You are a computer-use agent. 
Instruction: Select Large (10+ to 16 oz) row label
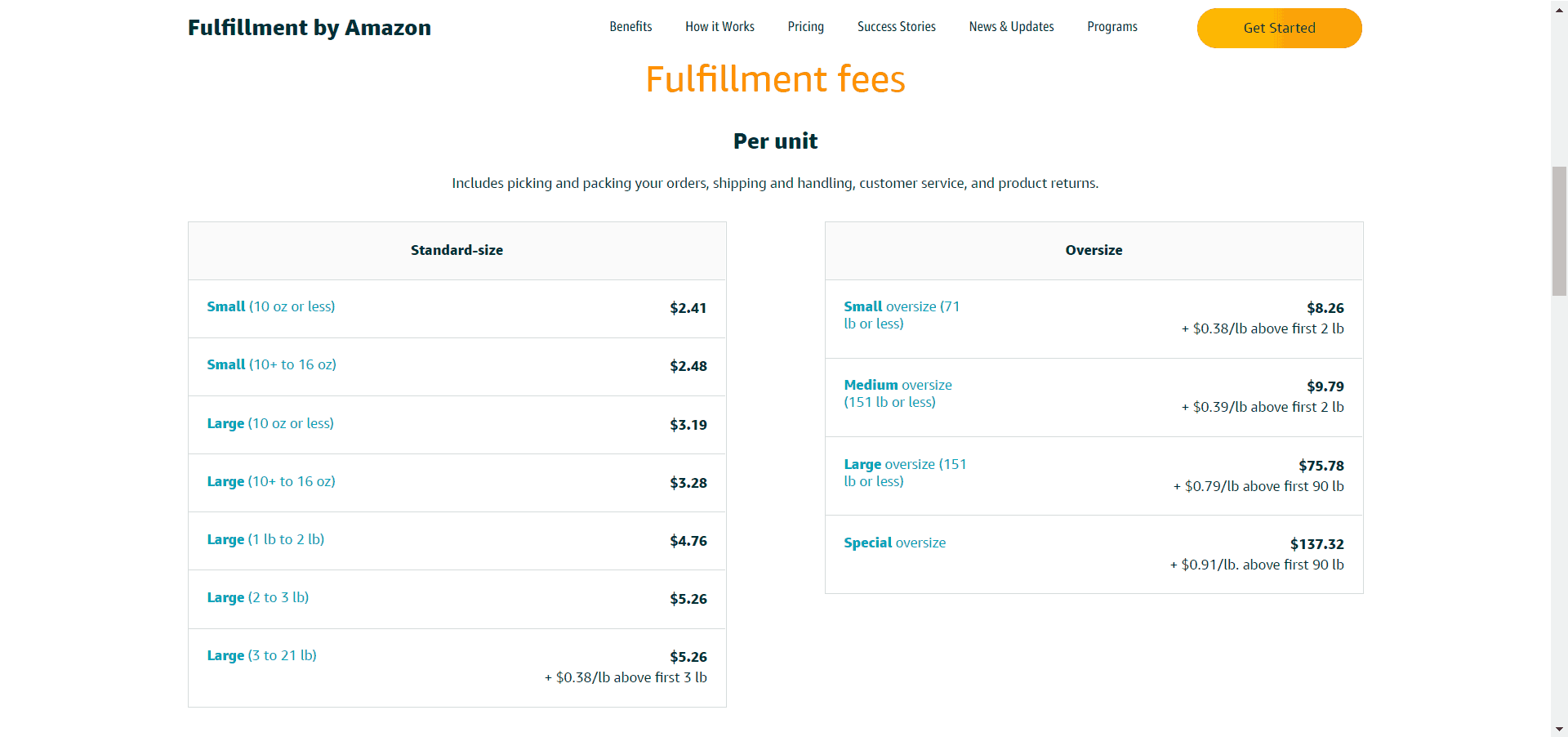(x=271, y=481)
